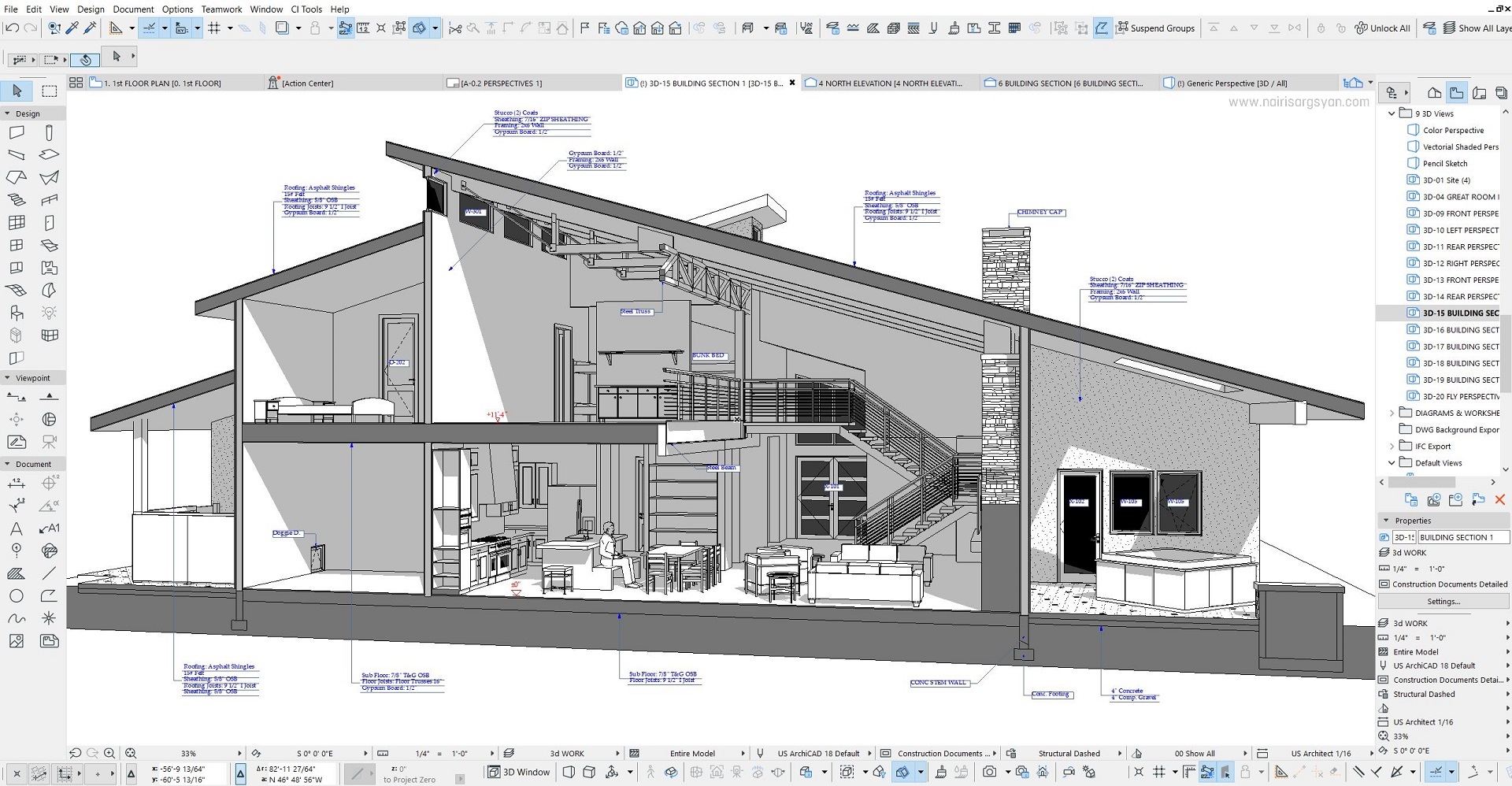Select 3D-16 BUILDING SECT view in Navigator
Viewport: 1512px width, 786px height.
(1453, 330)
